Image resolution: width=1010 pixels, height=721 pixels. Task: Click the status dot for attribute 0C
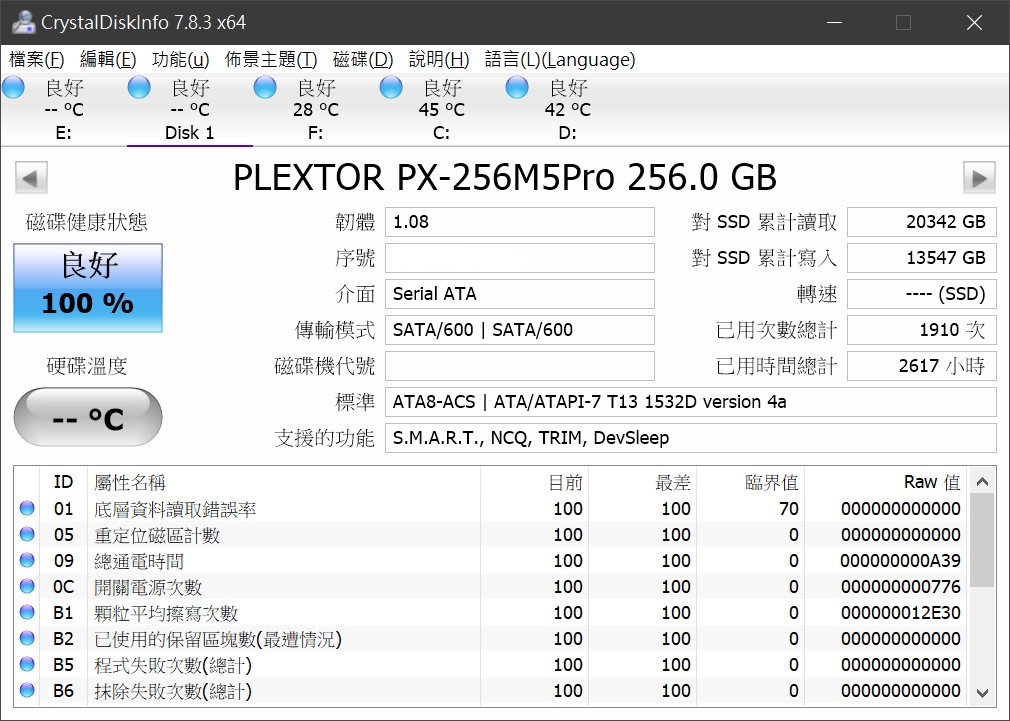(27, 586)
